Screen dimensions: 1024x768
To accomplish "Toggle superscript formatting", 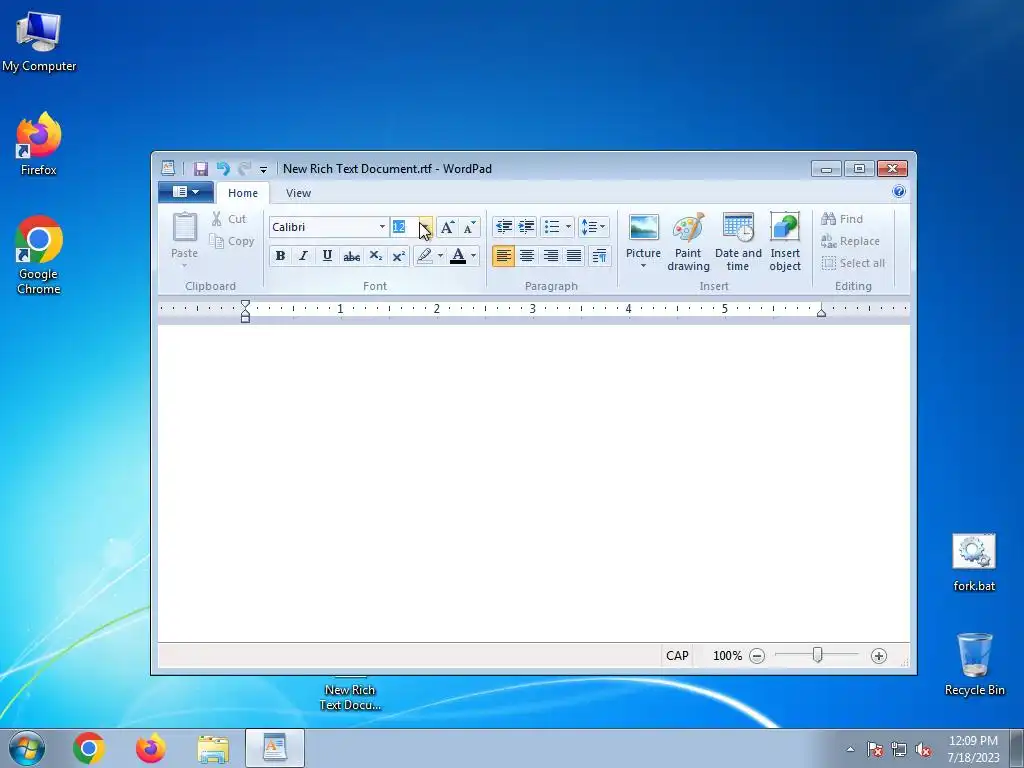I will (x=398, y=256).
